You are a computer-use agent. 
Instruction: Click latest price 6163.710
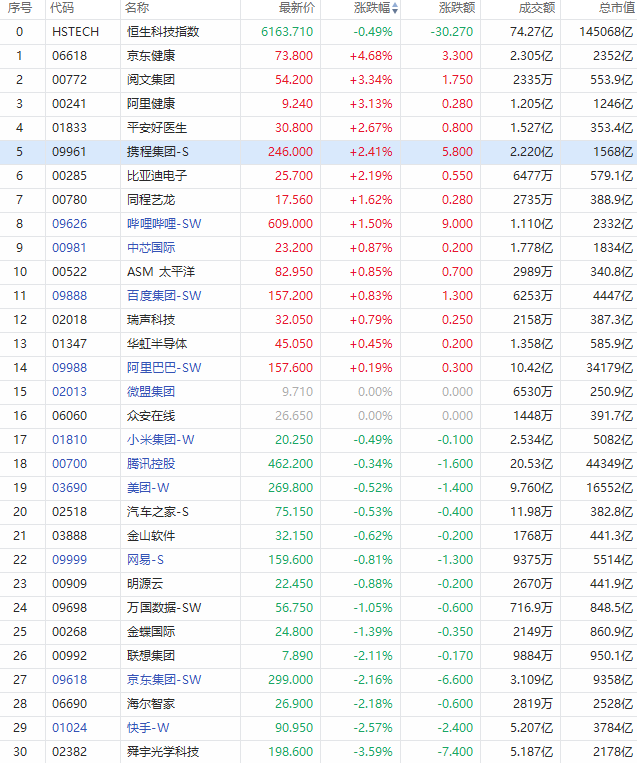pos(287,32)
